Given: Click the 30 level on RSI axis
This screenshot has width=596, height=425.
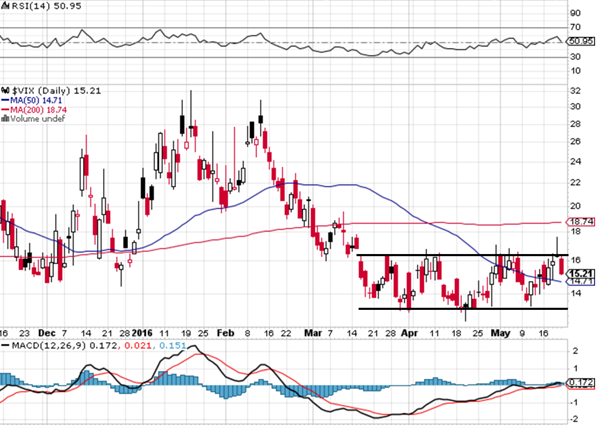Looking at the screenshot, I should coord(575,57).
